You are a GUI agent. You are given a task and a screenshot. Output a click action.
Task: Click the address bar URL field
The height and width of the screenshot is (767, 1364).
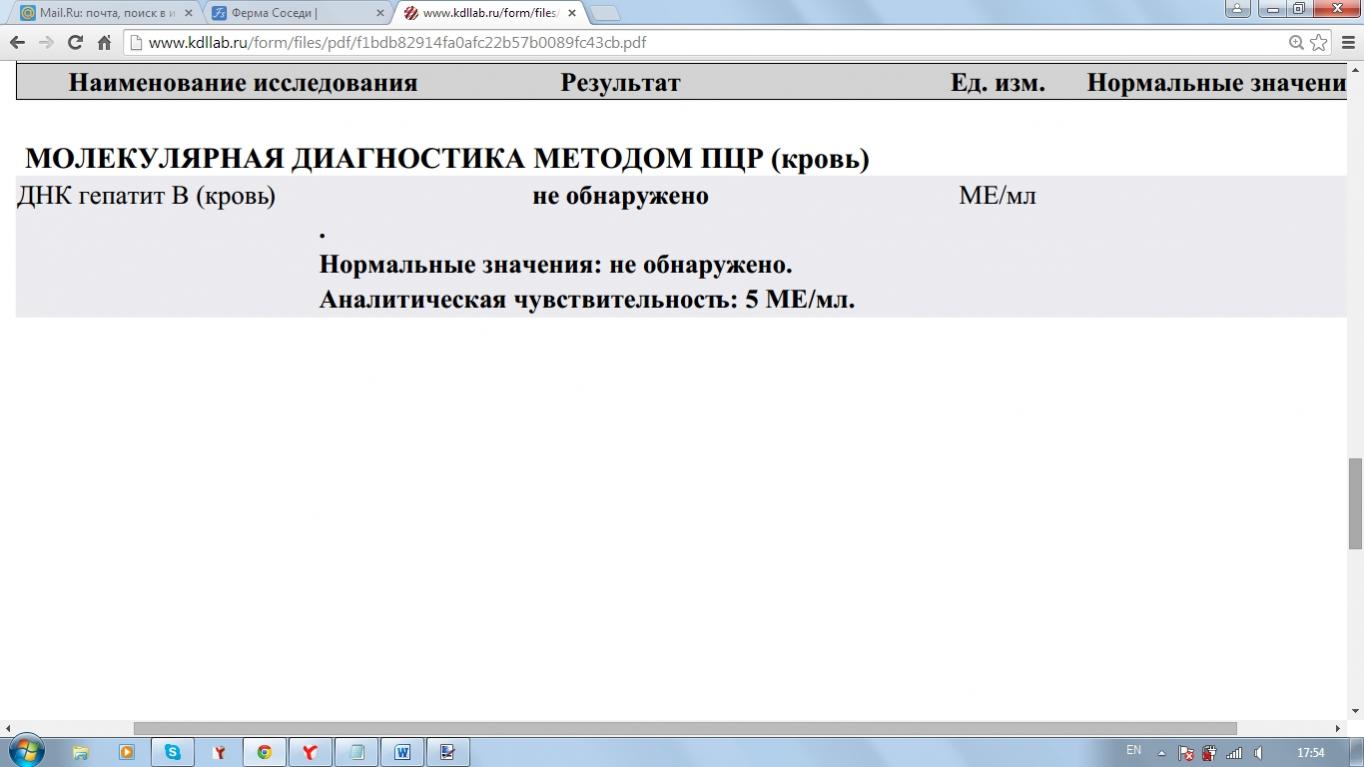[700, 43]
